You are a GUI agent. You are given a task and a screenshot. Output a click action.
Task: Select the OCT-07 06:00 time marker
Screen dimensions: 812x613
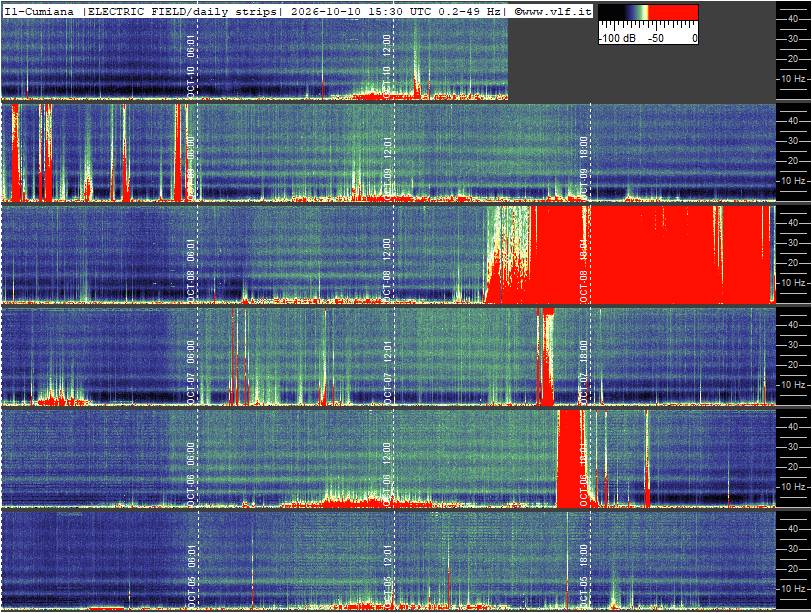(191, 372)
